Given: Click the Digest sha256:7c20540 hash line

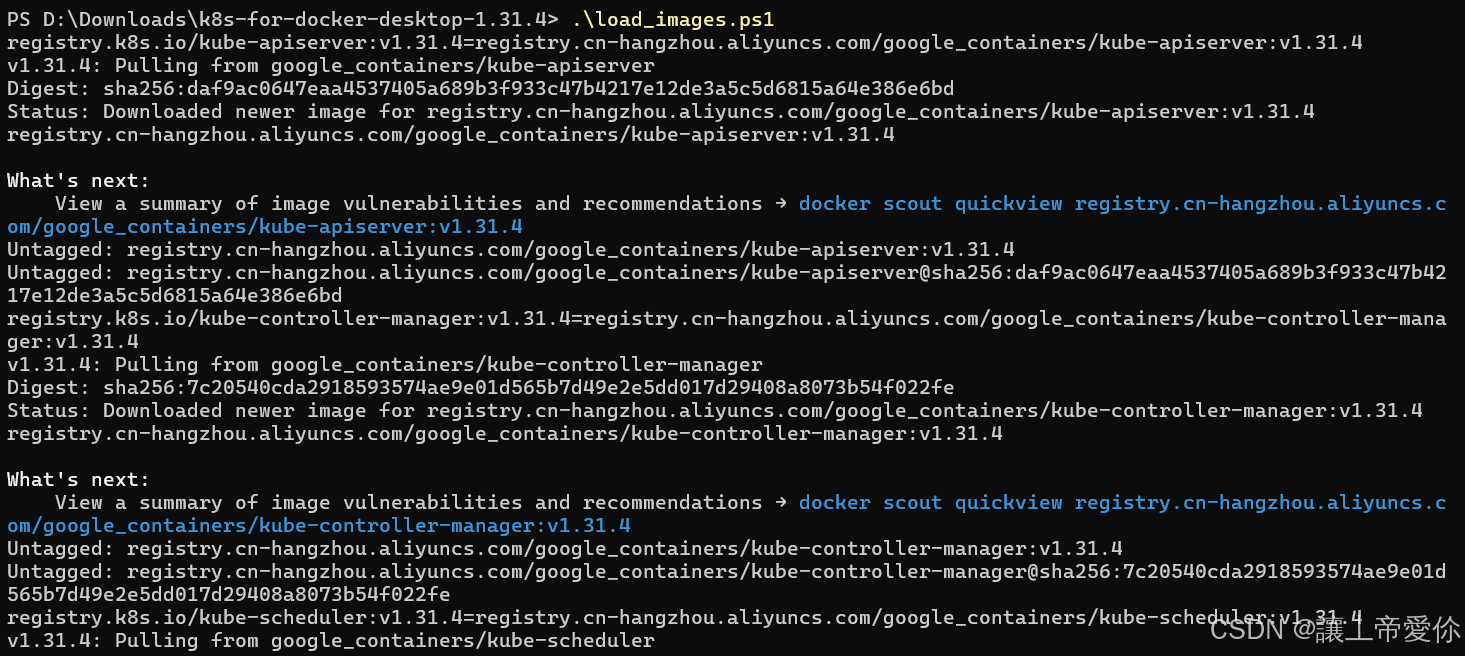Looking at the screenshot, I should tap(480, 387).
